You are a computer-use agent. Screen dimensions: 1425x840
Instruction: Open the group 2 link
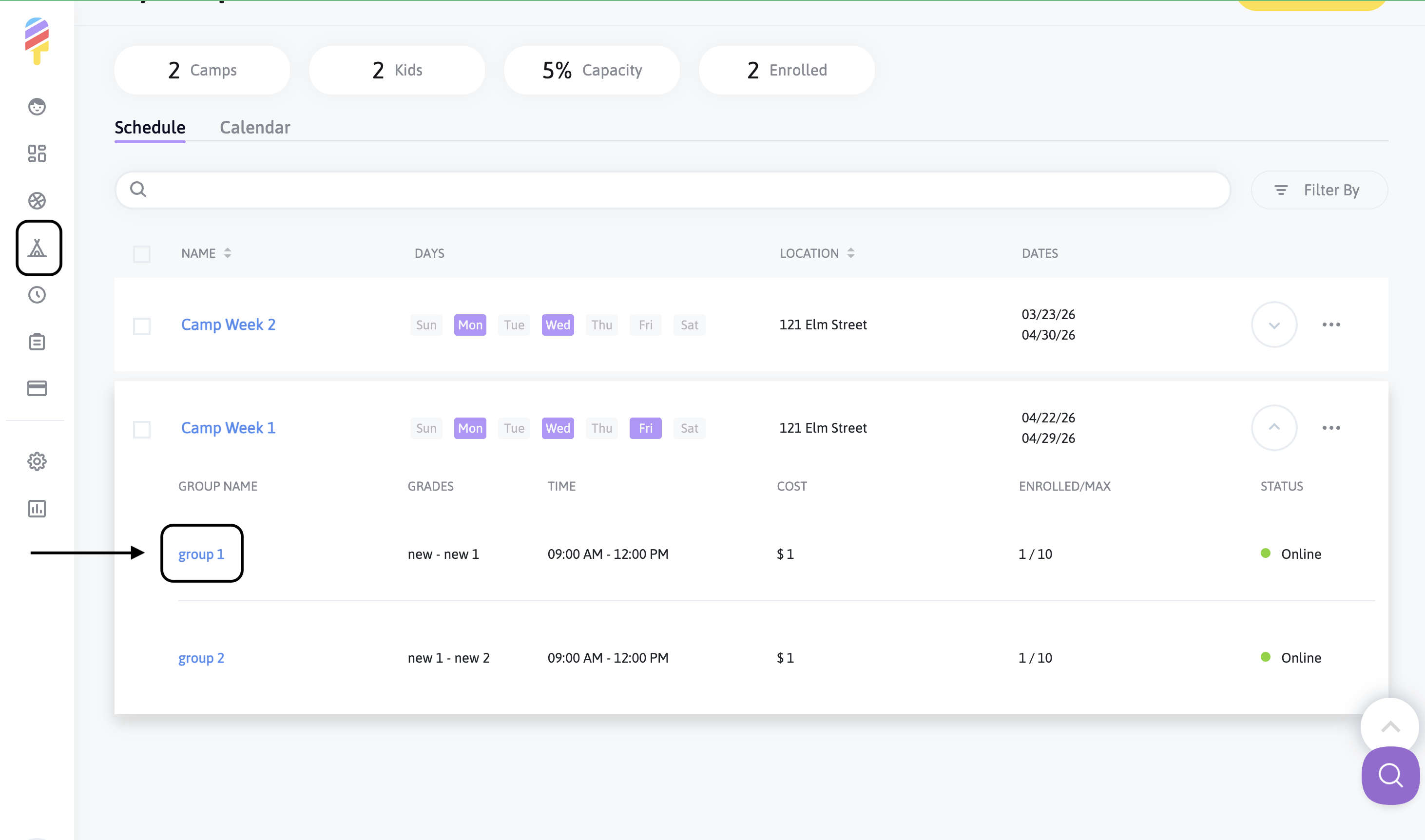[201, 658]
